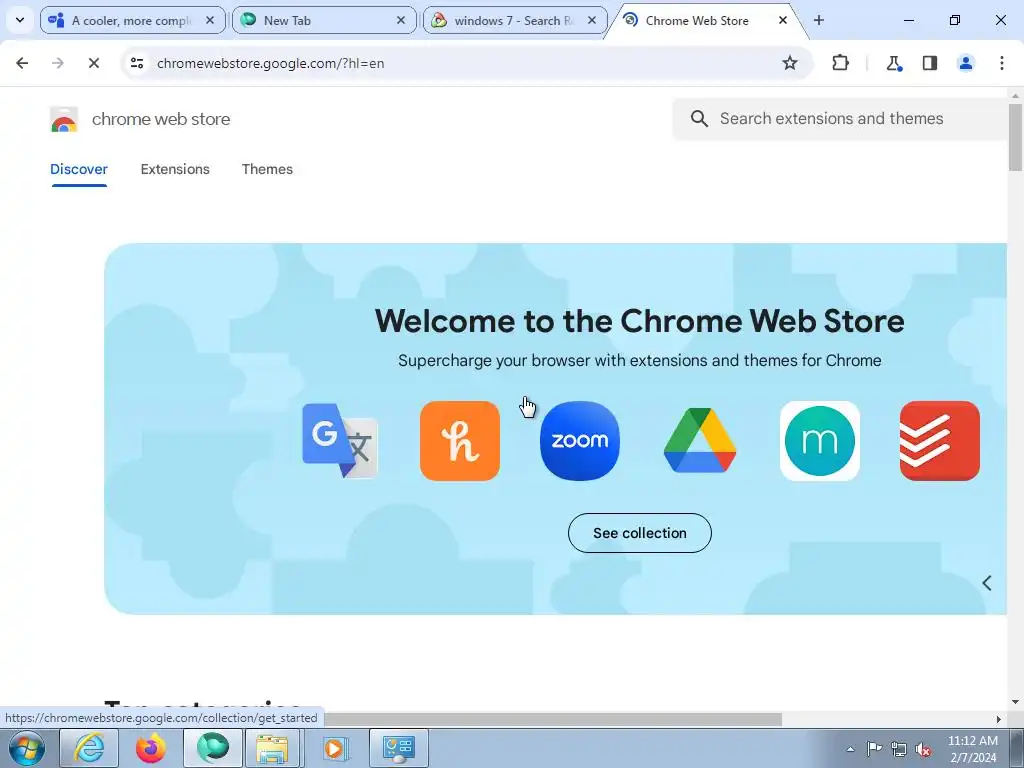Open the Honey extension icon
1024x768 pixels.
(460, 441)
